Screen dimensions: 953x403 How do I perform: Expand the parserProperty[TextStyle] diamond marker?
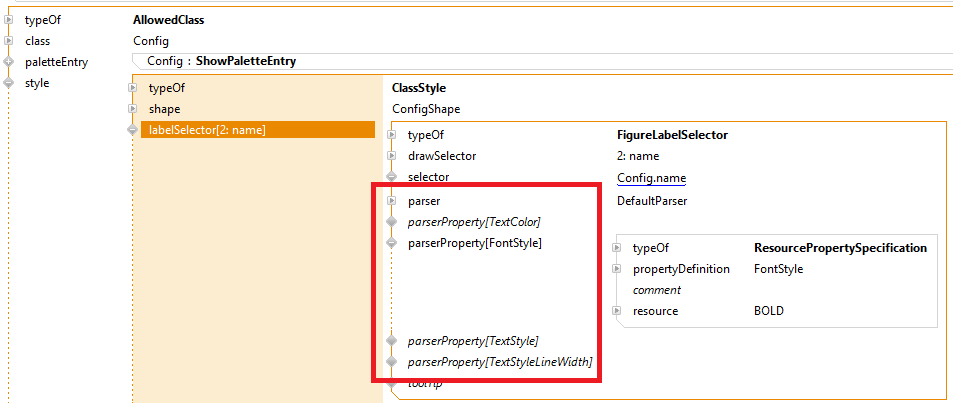coord(392,341)
